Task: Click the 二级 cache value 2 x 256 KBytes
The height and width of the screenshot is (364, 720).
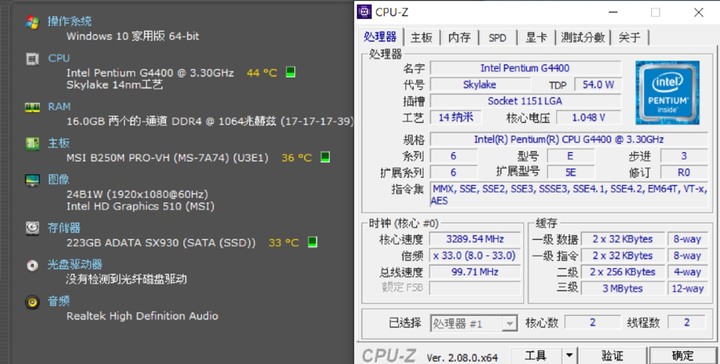Action: (x=623, y=272)
